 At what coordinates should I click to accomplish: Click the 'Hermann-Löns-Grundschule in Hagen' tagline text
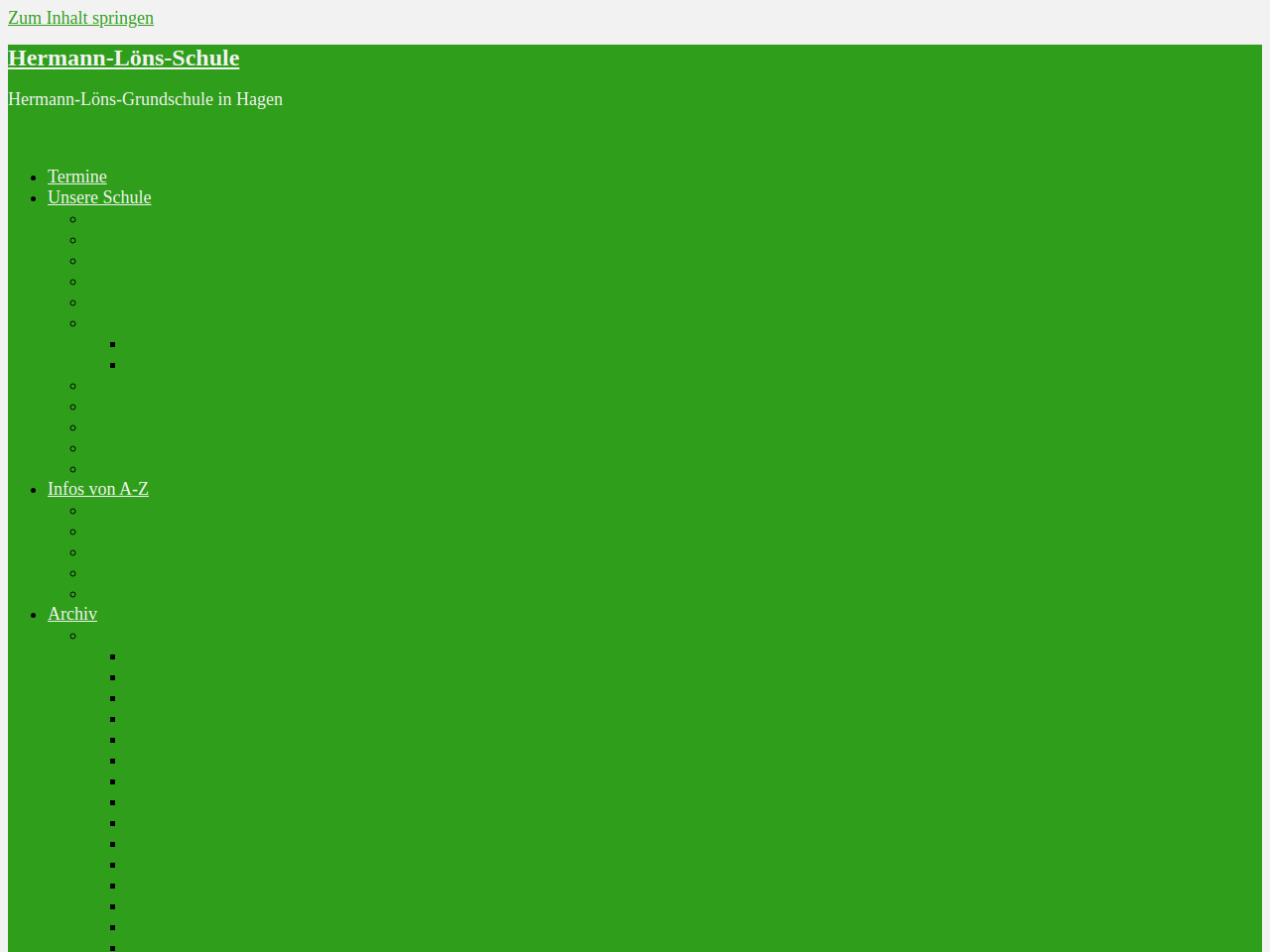pyautogui.click(x=145, y=99)
